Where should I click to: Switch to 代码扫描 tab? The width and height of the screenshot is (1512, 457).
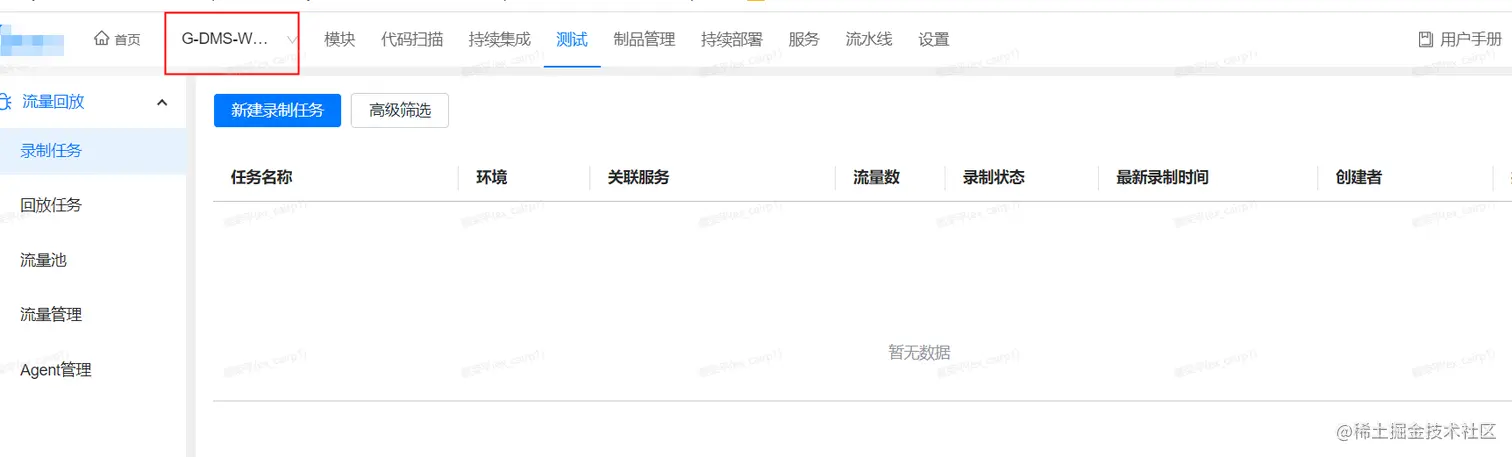412,40
